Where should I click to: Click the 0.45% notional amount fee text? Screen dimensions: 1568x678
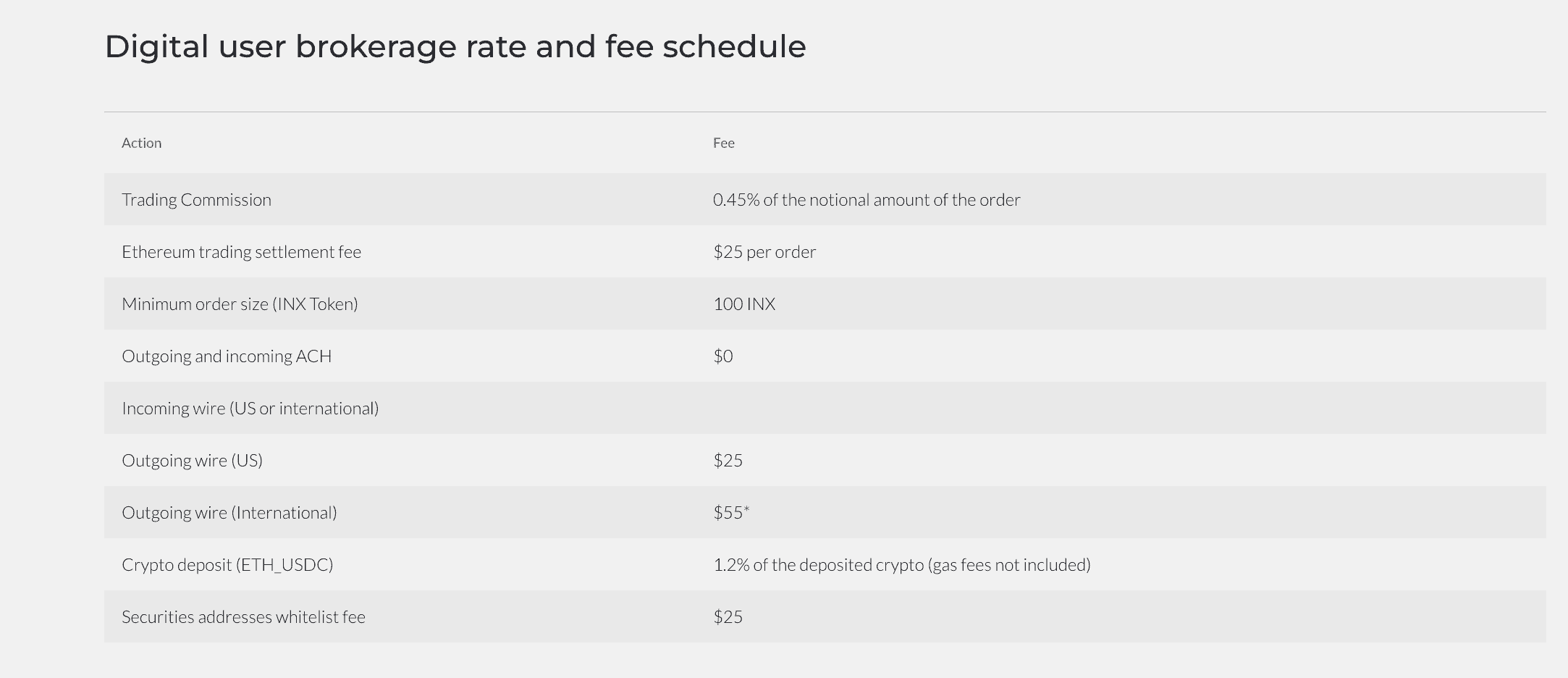tap(866, 200)
